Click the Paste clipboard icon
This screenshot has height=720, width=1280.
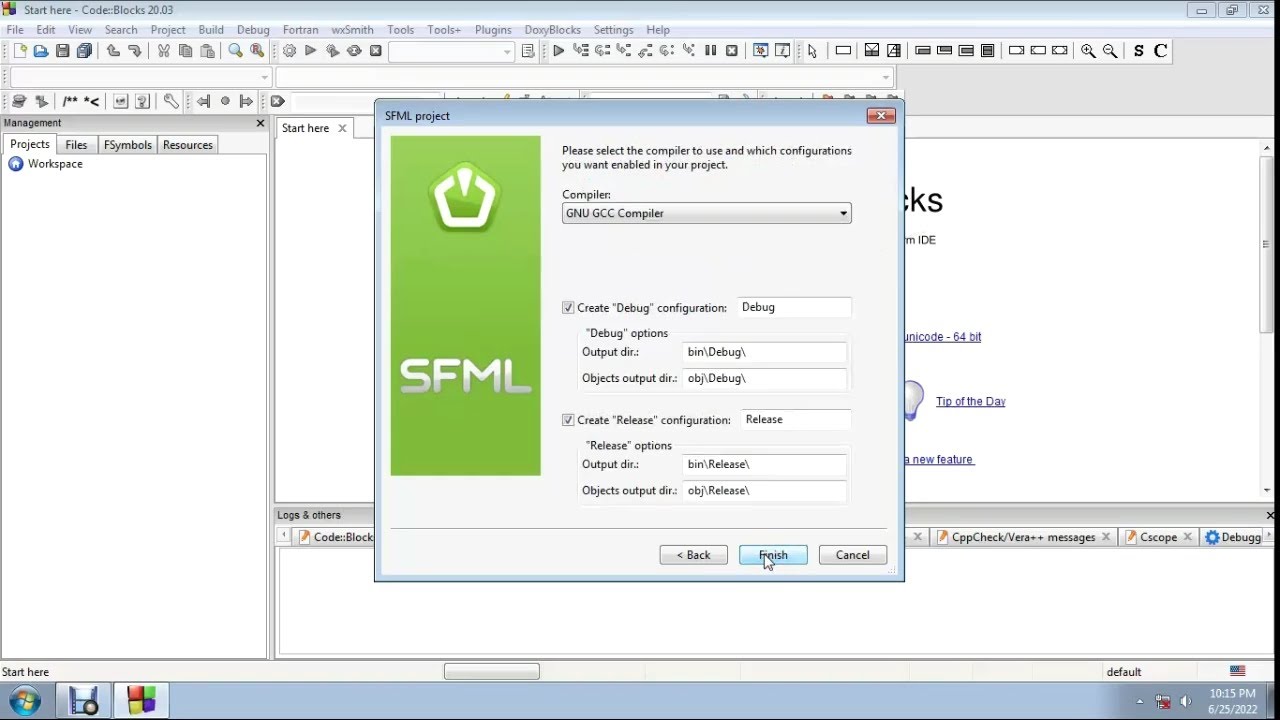click(207, 51)
